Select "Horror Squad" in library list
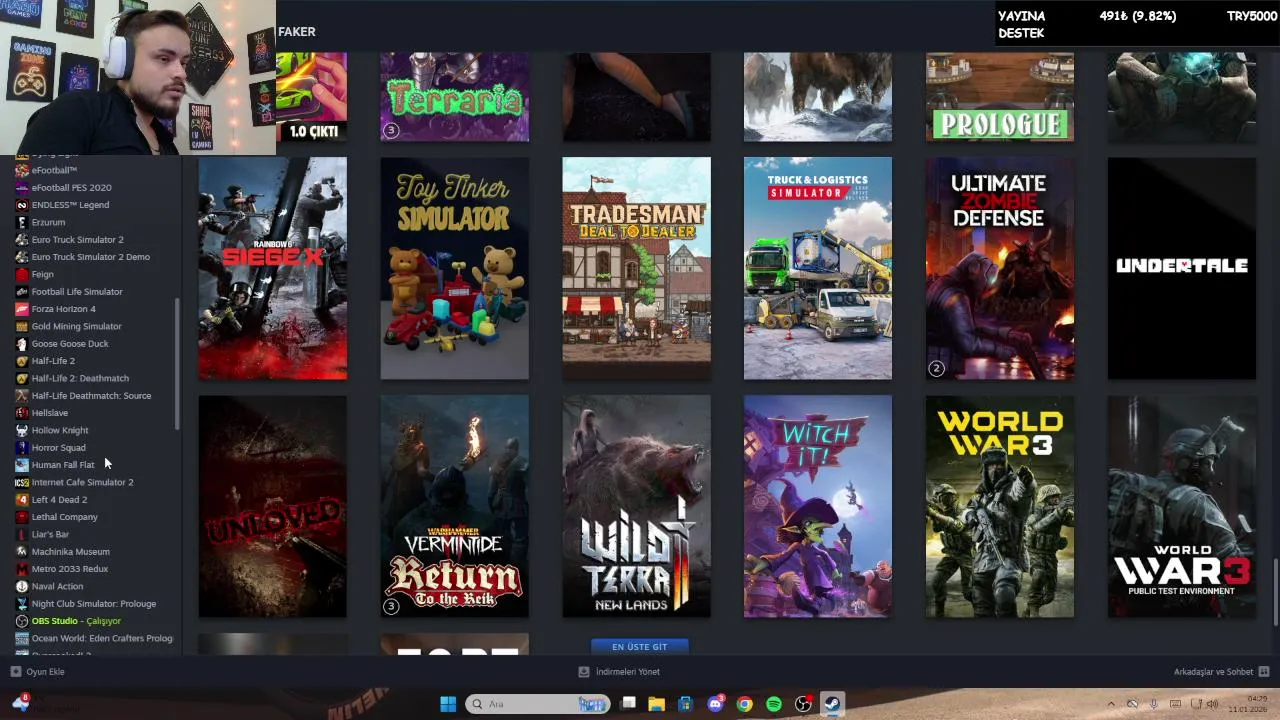The width and height of the screenshot is (1280, 720). click(58, 448)
